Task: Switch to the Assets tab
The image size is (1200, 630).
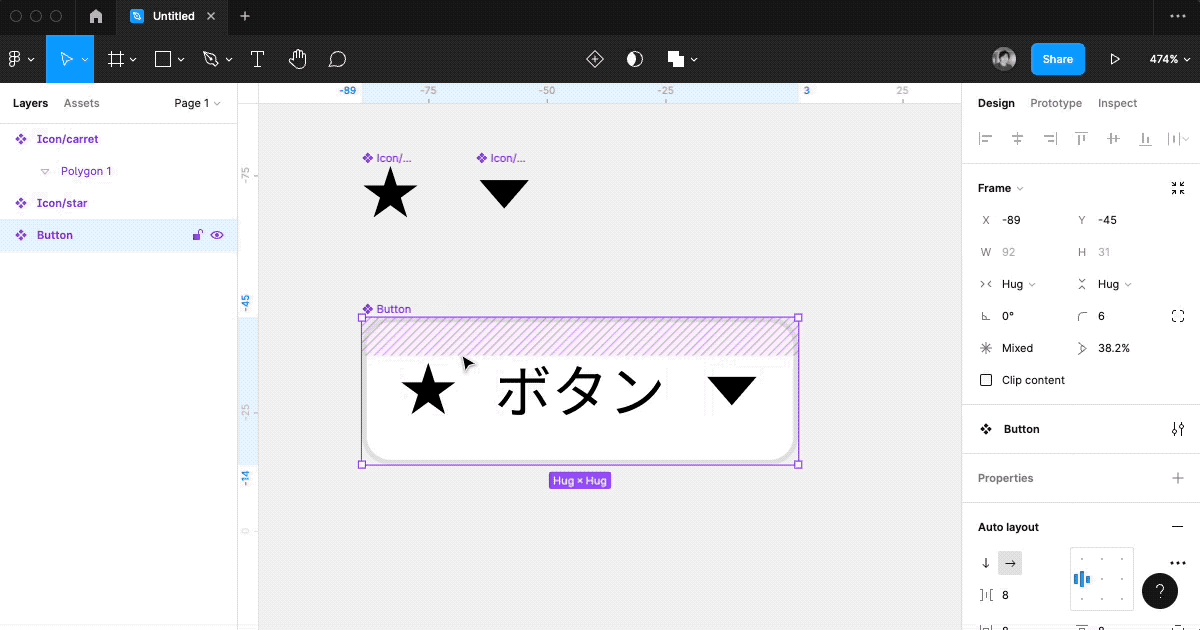Action: [x=81, y=103]
